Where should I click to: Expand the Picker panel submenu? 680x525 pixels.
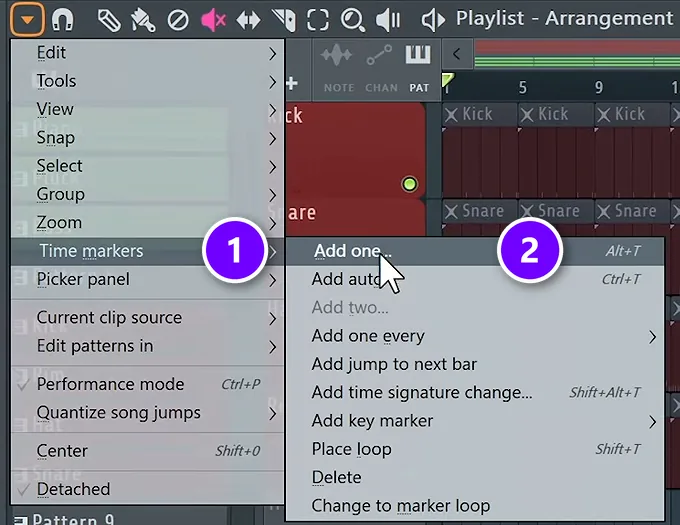pos(147,280)
